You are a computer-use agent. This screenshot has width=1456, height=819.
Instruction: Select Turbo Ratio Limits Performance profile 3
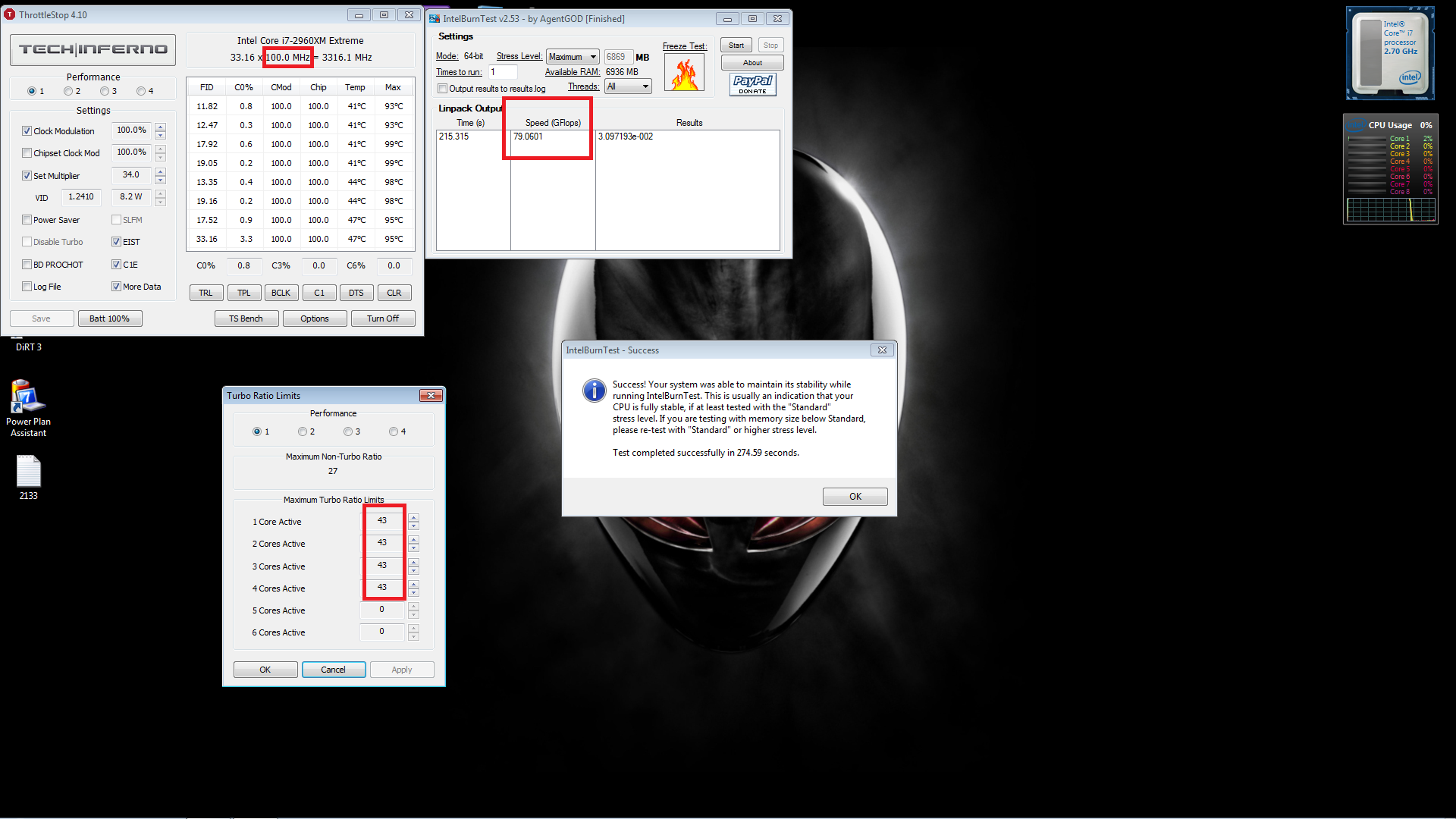(x=348, y=431)
